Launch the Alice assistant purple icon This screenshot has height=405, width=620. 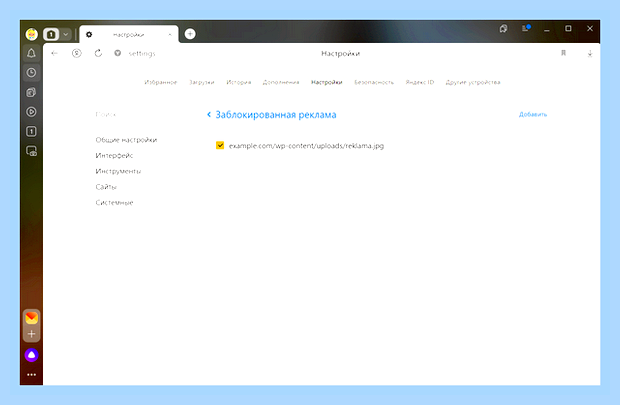[x=32, y=355]
